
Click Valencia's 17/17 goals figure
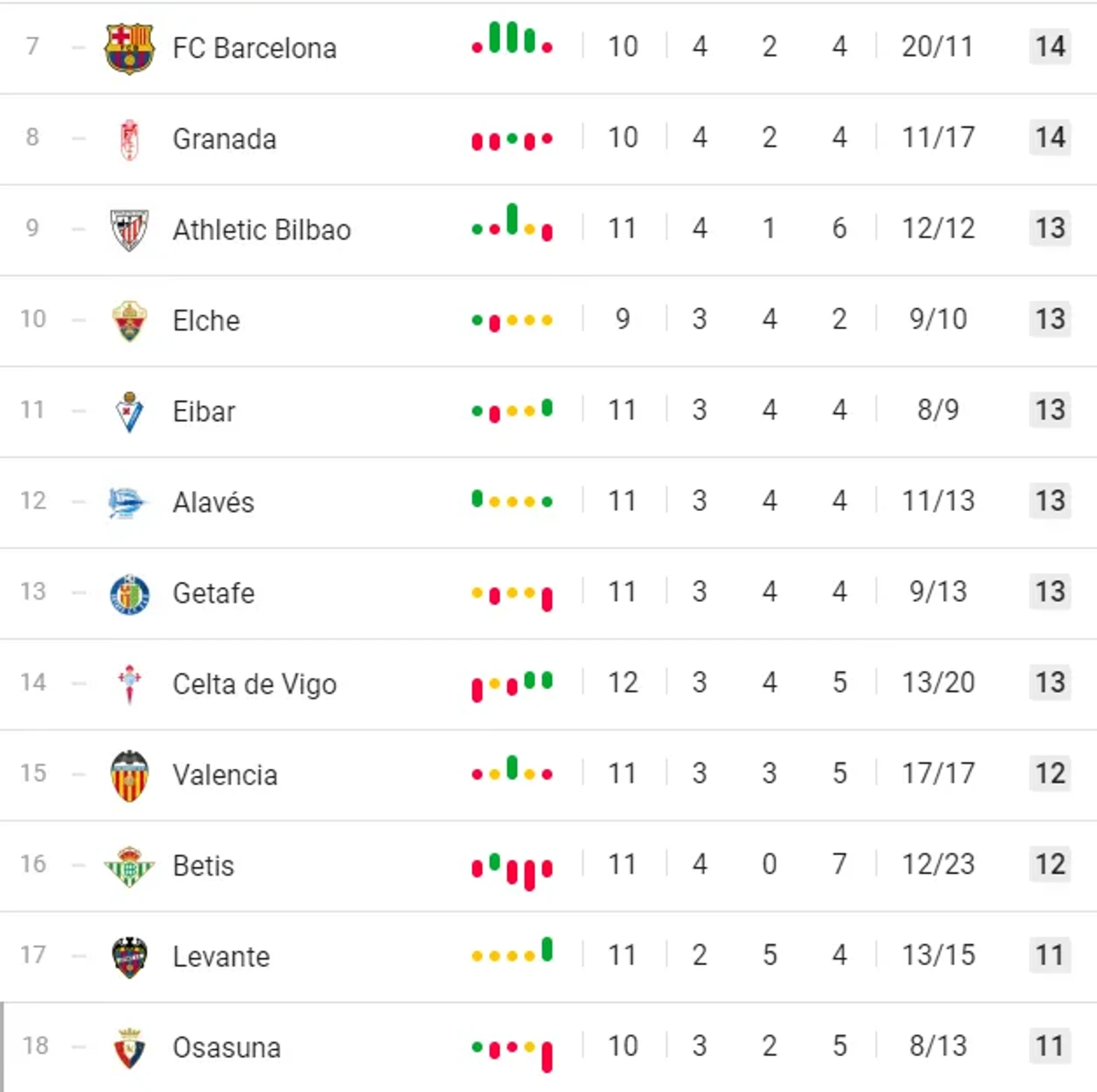pos(938,773)
